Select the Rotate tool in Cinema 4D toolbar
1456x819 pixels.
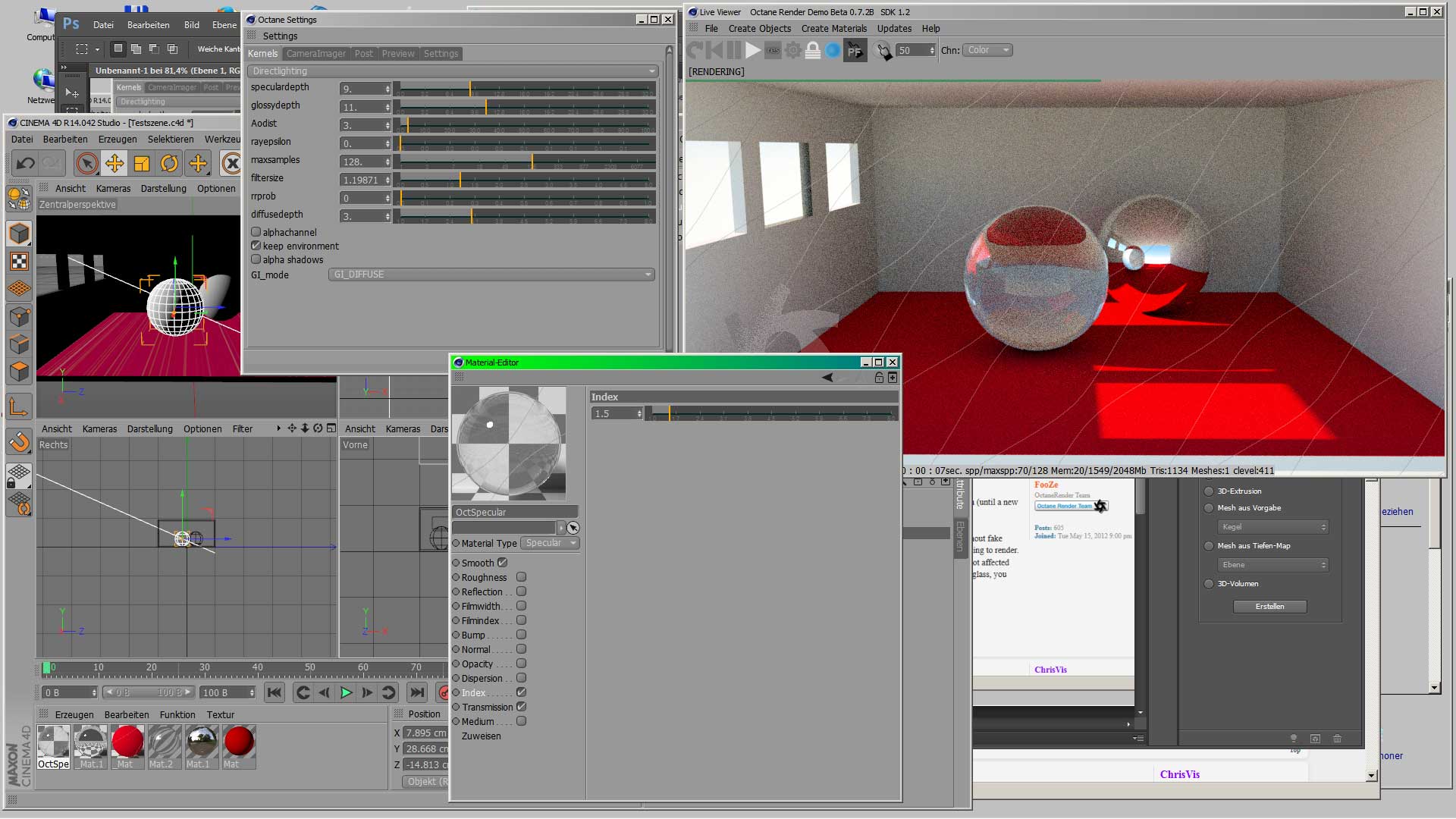point(169,163)
